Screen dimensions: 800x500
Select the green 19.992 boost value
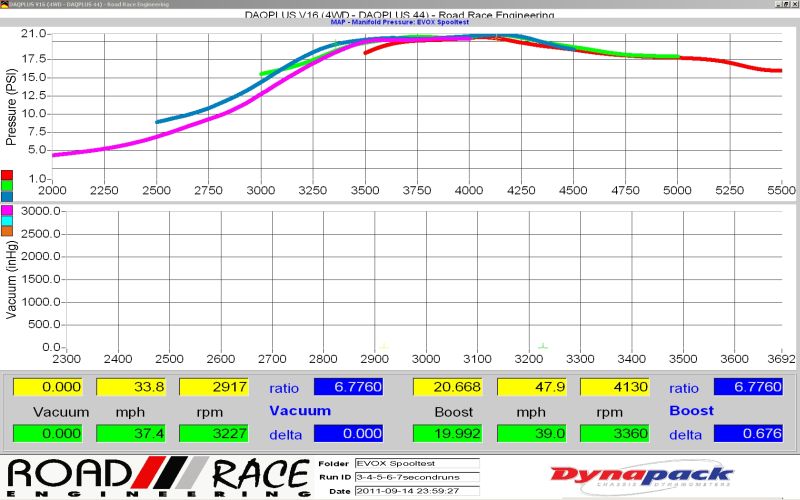point(447,433)
